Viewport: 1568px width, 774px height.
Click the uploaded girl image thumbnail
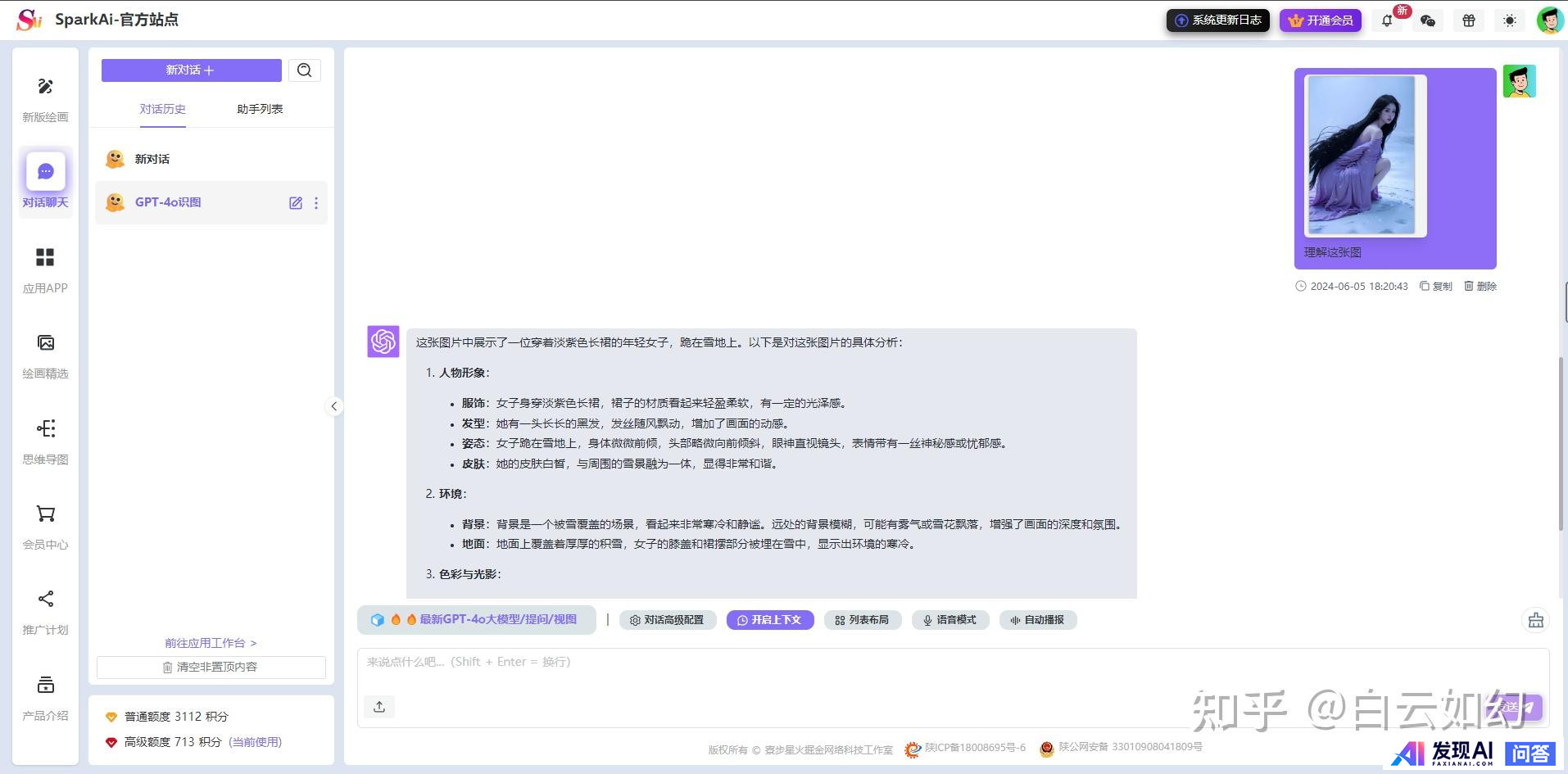click(x=1365, y=156)
